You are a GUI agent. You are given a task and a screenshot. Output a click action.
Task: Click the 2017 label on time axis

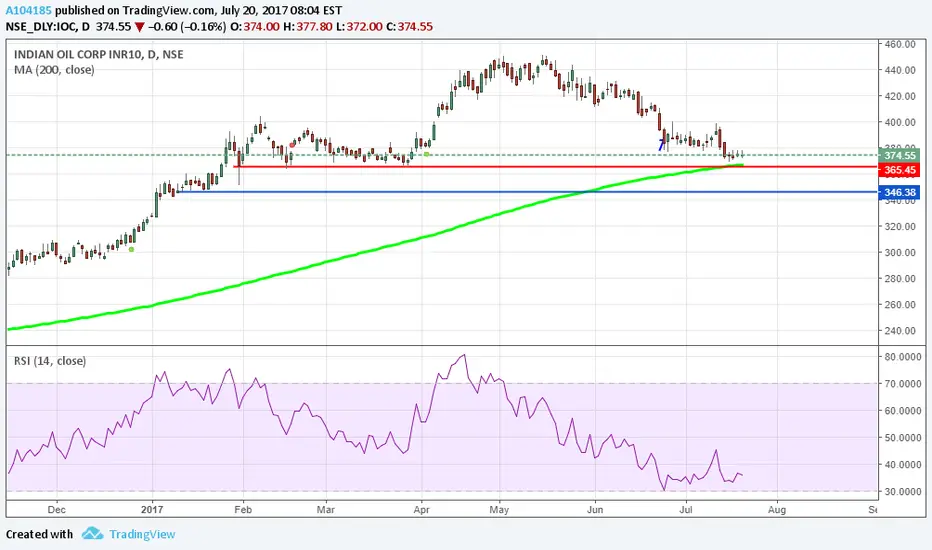[153, 510]
